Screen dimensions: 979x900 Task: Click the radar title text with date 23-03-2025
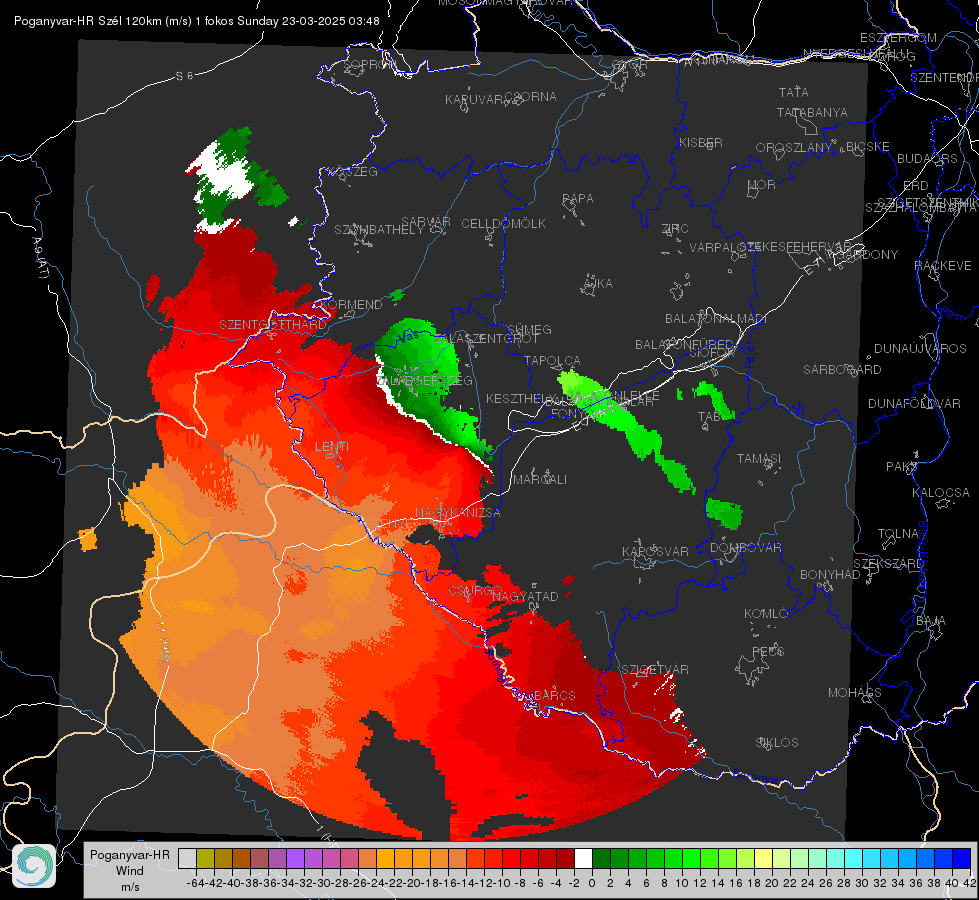pyautogui.click(x=197, y=21)
